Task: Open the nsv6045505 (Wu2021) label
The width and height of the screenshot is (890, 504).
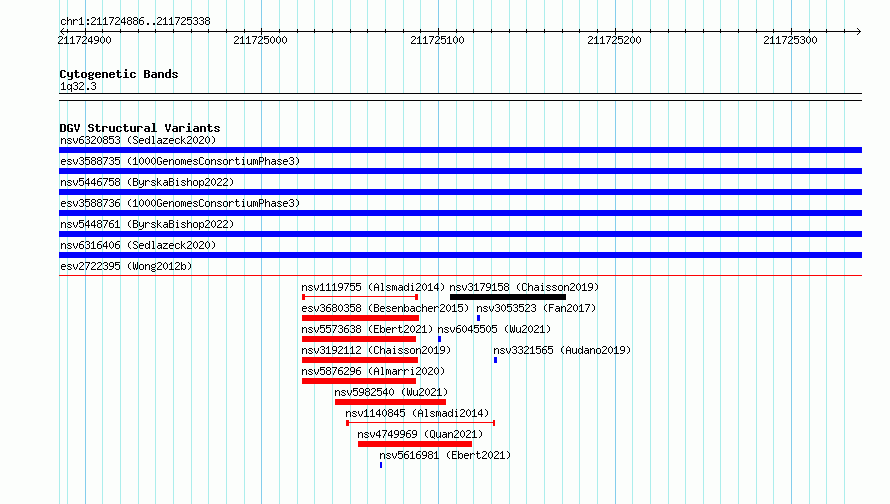Action: point(494,329)
